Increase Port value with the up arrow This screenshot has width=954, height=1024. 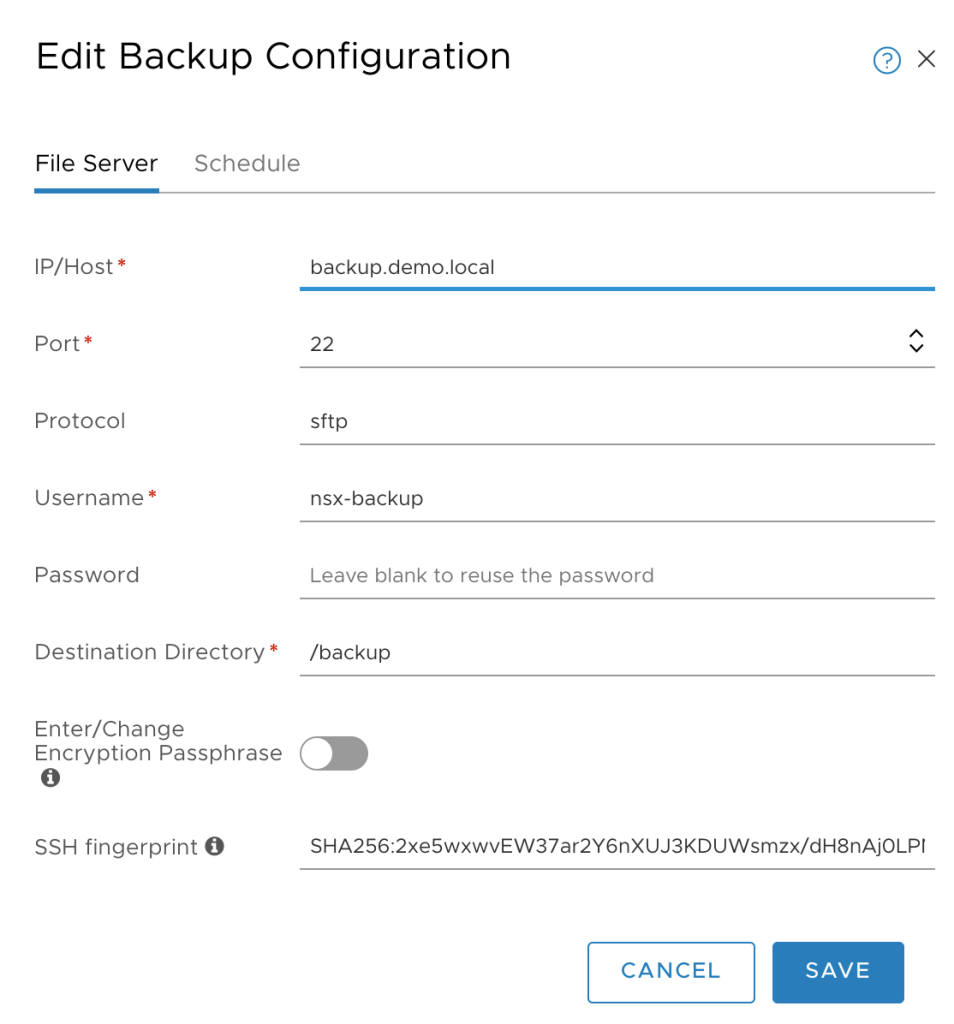[915, 334]
